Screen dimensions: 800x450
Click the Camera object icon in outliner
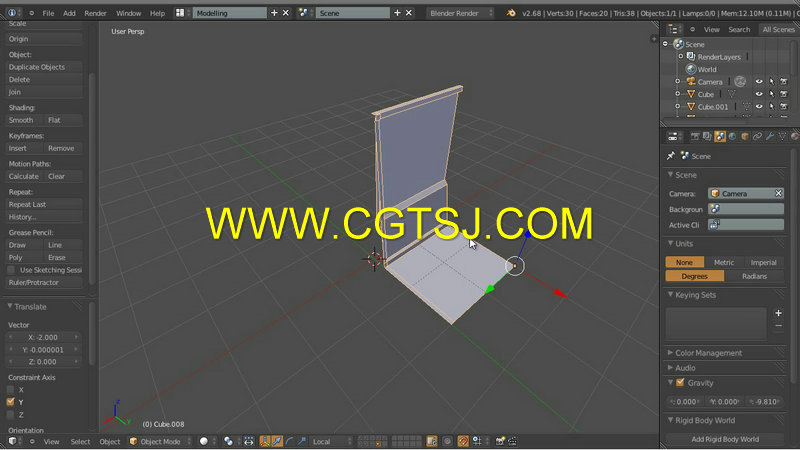point(691,82)
